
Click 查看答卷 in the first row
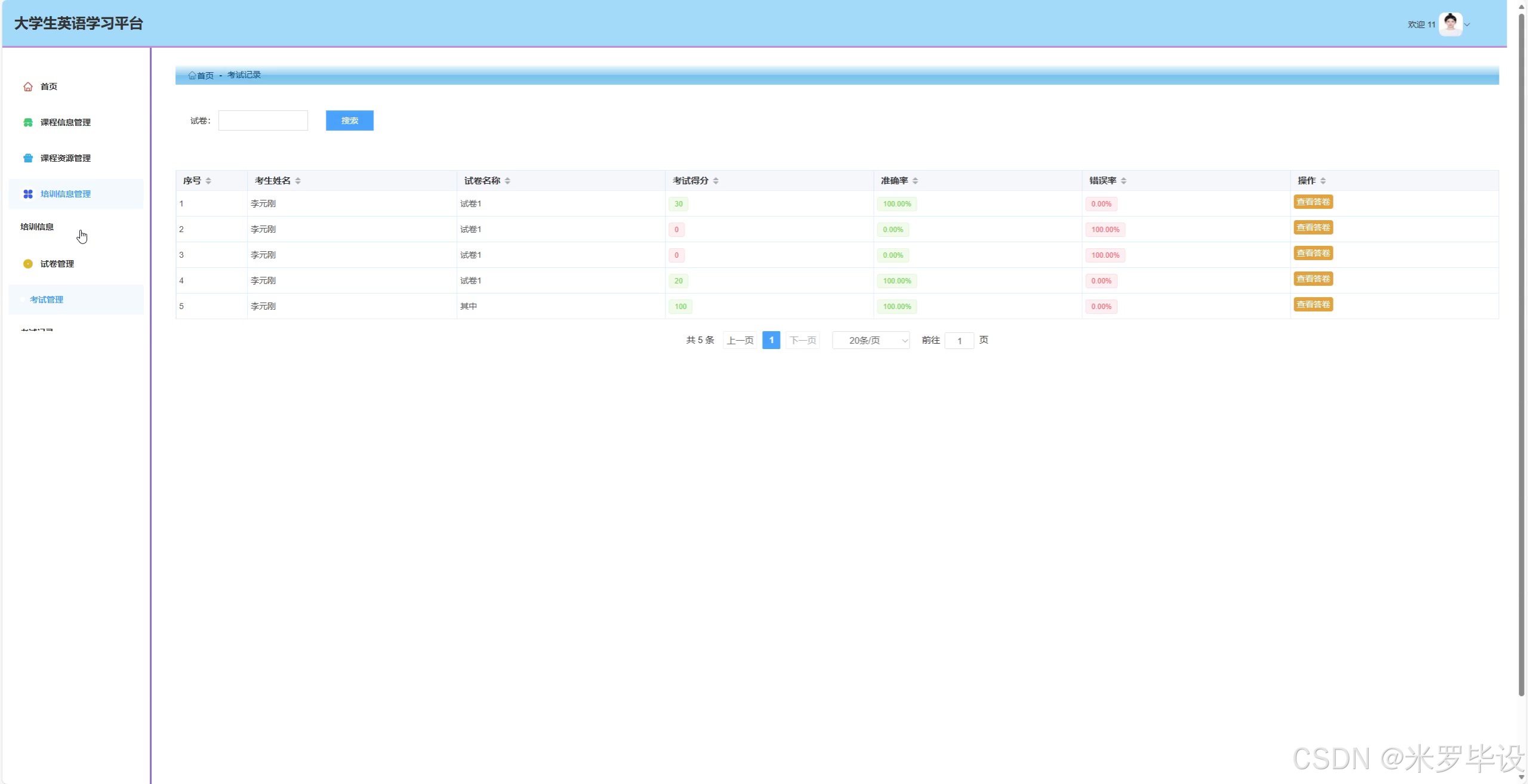(x=1313, y=202)
